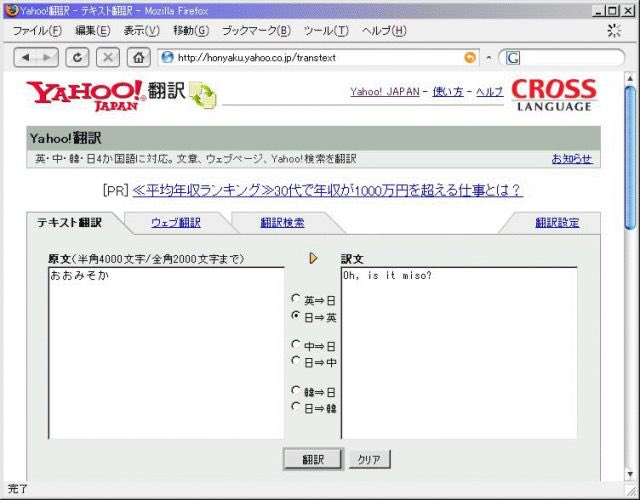Viewport: 640px width, 500px height.
Task: Click the green translation documents icon
Action: (203, 95)
